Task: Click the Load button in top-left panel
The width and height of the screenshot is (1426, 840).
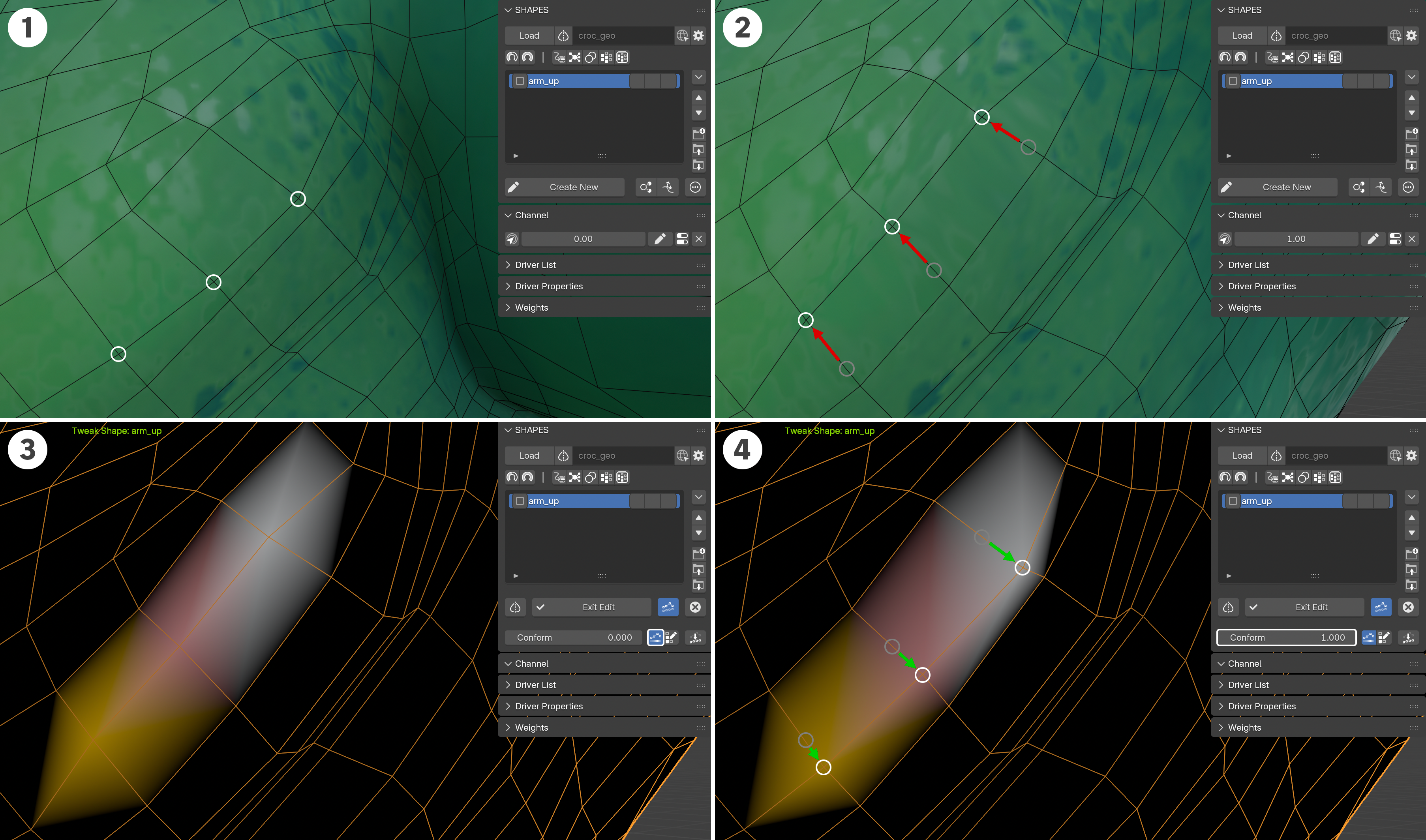Action: (529, 36)
